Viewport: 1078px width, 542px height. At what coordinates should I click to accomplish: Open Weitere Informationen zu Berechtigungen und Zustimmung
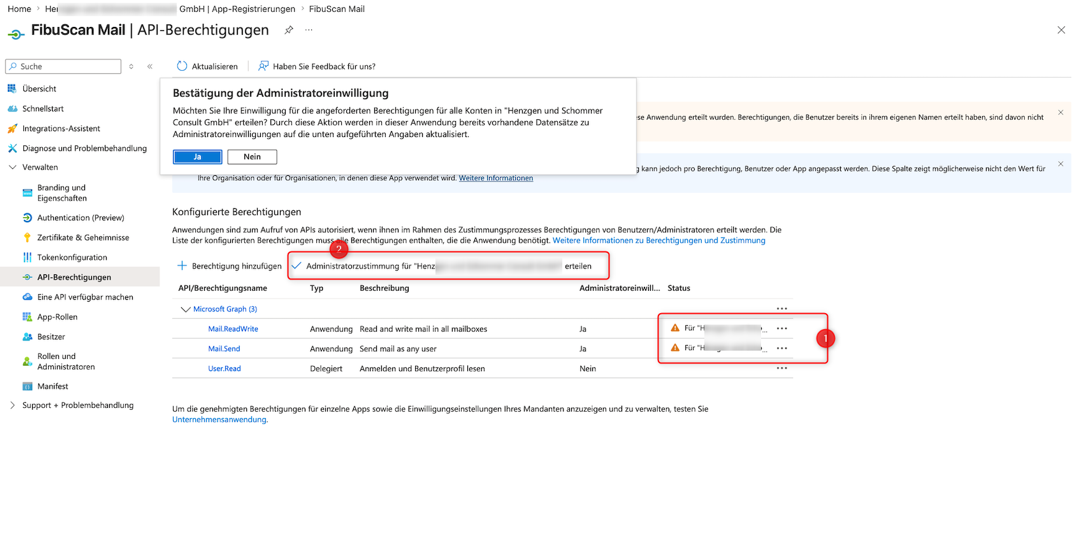click(x=659, y=241)
